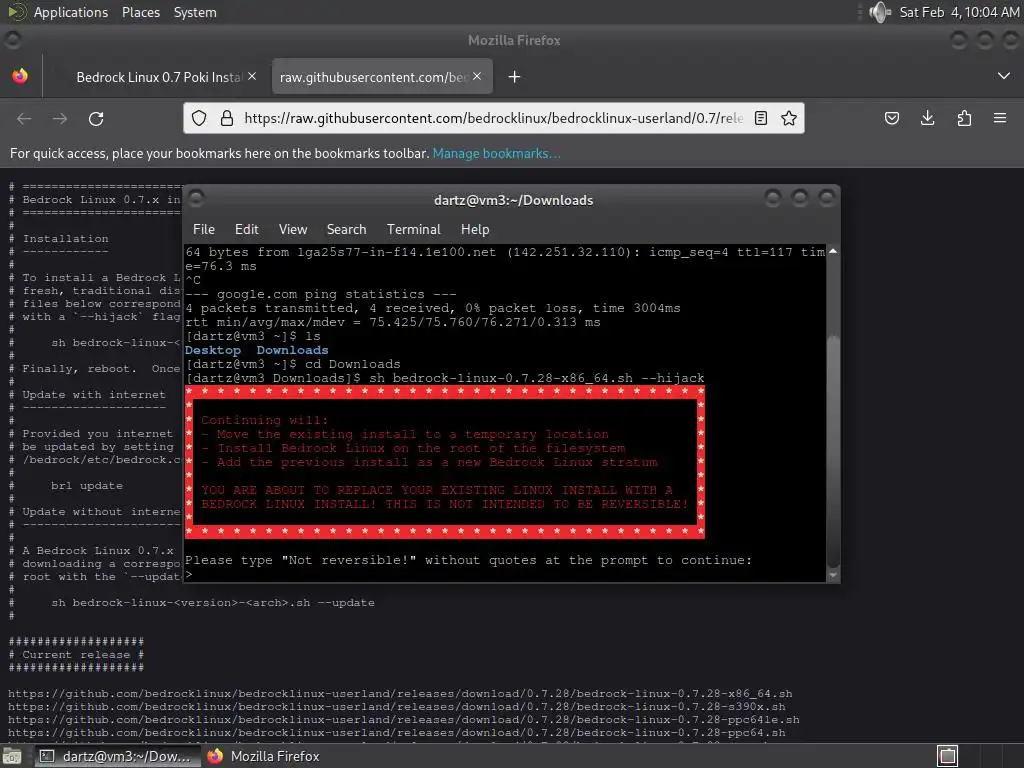Click the terminal title dartz@vm3:~/Downloads
The image size is (1024, 768).
[513, 200]
